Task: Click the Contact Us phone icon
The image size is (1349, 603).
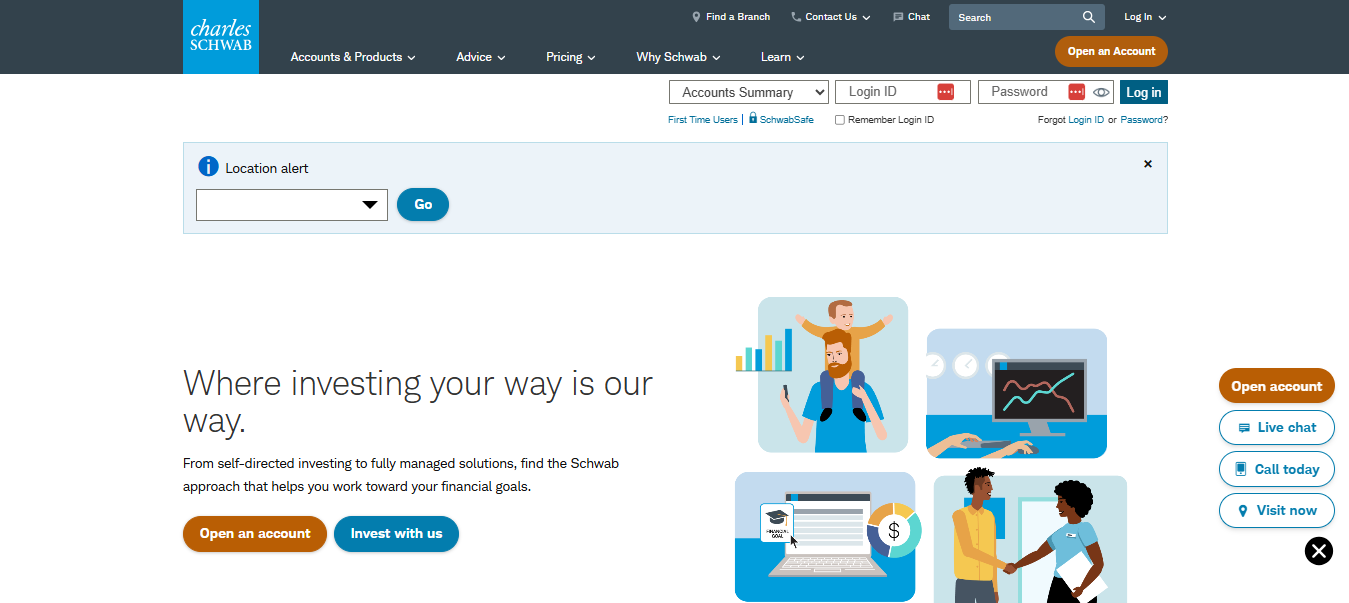Action: (x=796, y=17)
